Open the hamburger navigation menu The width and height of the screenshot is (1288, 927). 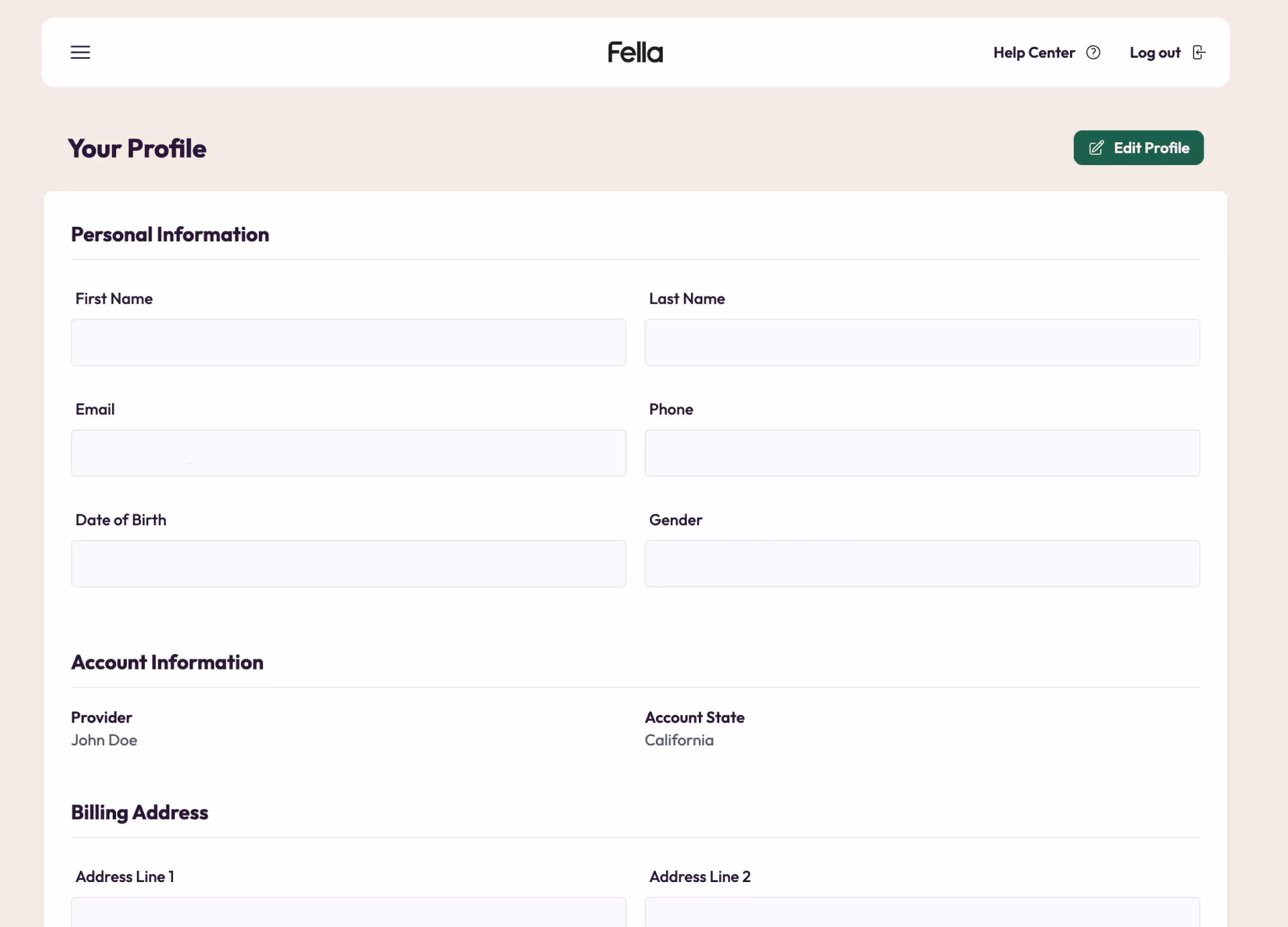[x=80, y=52]
